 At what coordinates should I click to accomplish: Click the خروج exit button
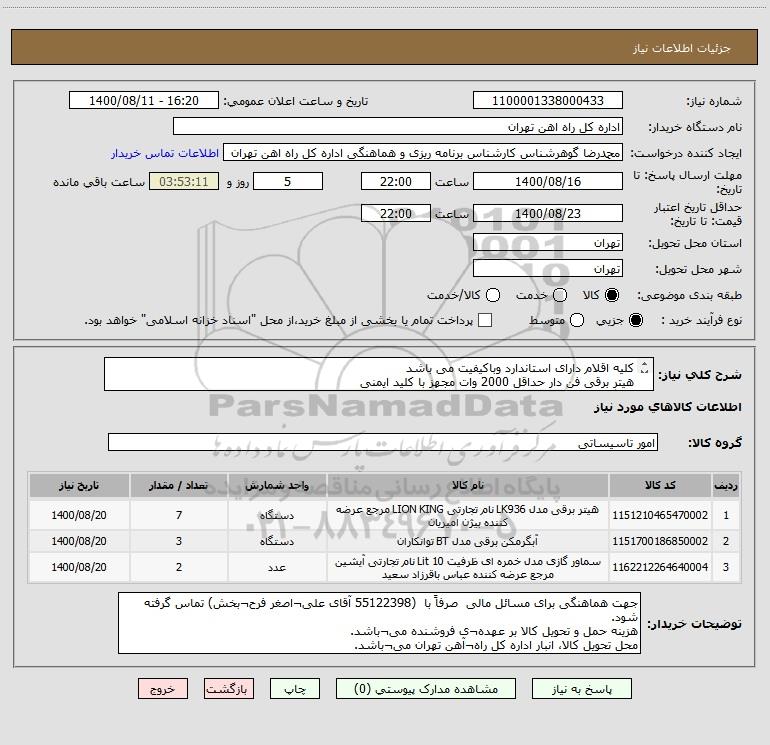coord(163,689)
